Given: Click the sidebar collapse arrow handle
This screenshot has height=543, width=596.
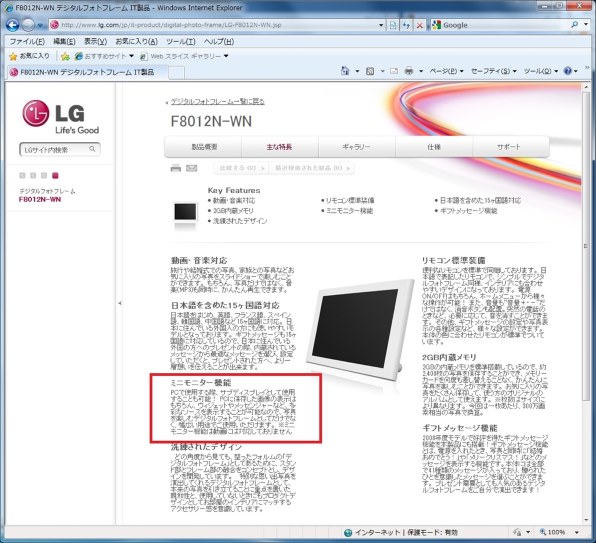Looking at the screenshot, I should [119, 303].
